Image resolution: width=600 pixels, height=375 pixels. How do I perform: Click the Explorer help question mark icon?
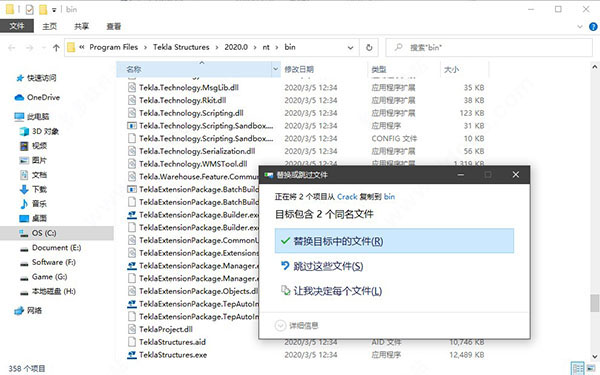(593, 26)
